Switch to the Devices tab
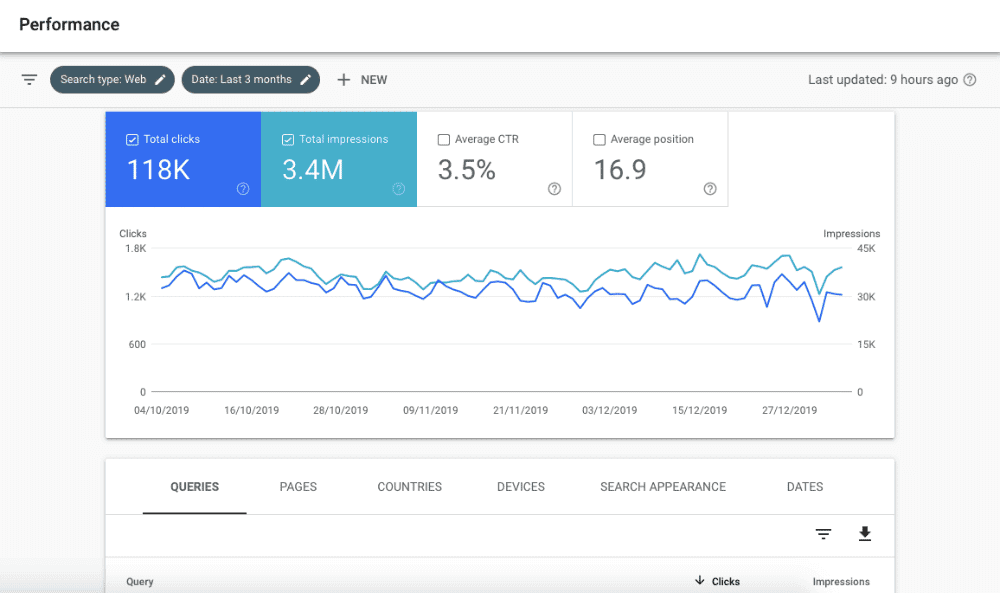1000x593 pixels. (521, 487)
